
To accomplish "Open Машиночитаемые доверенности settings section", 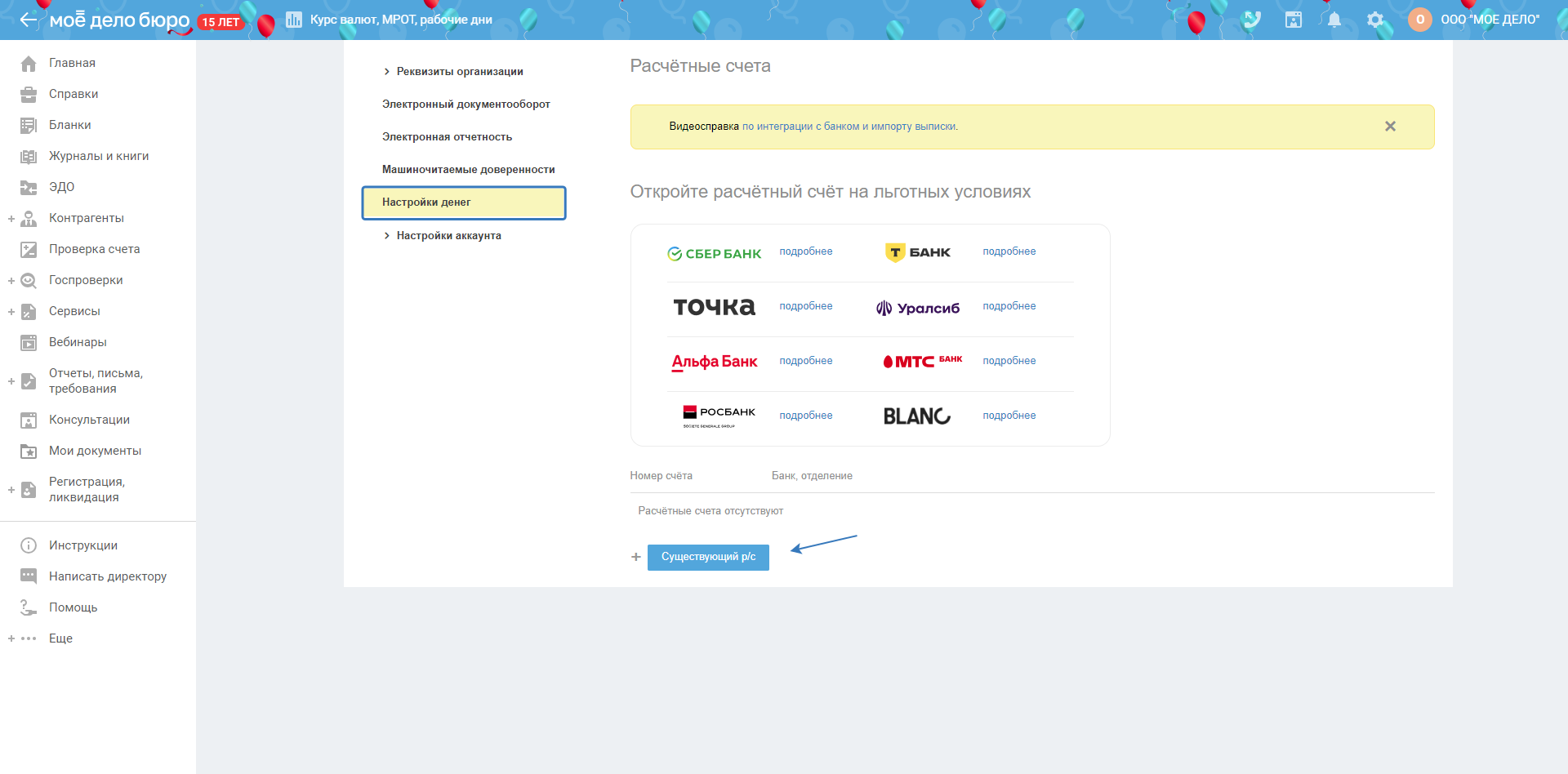I will click(x=469, y=170).
